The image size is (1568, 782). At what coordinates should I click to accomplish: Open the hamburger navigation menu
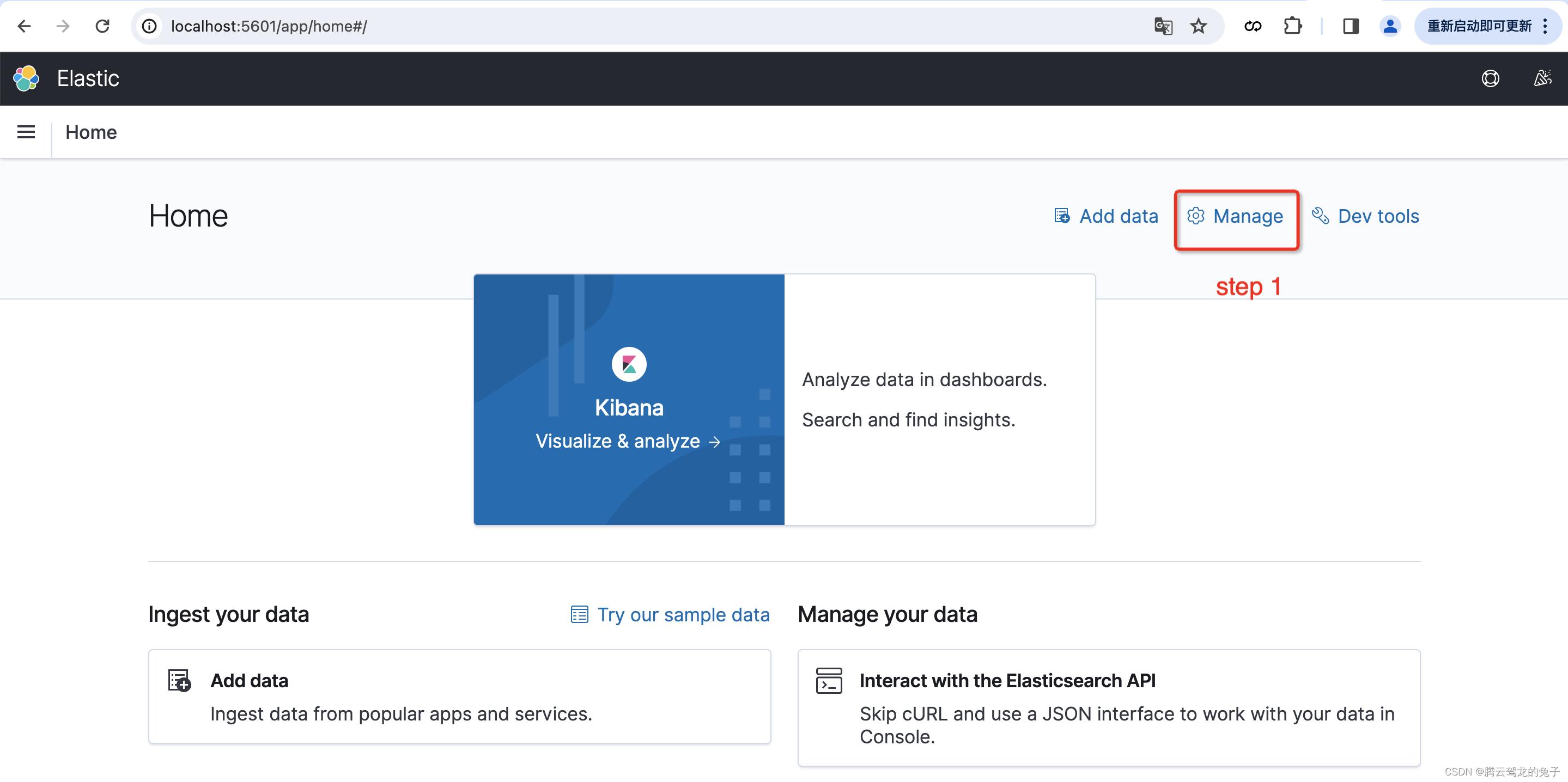tap(26, 132)
